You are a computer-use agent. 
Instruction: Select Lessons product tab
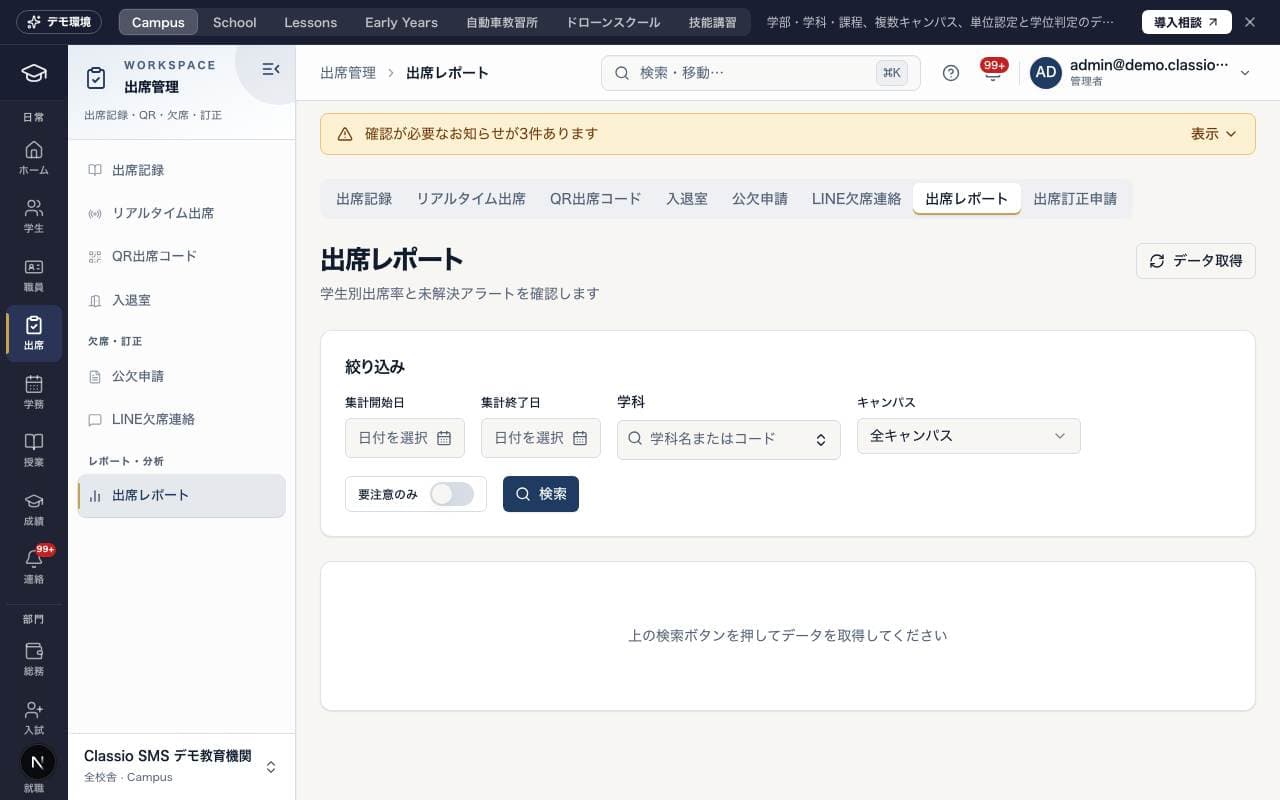pos(310,22)
